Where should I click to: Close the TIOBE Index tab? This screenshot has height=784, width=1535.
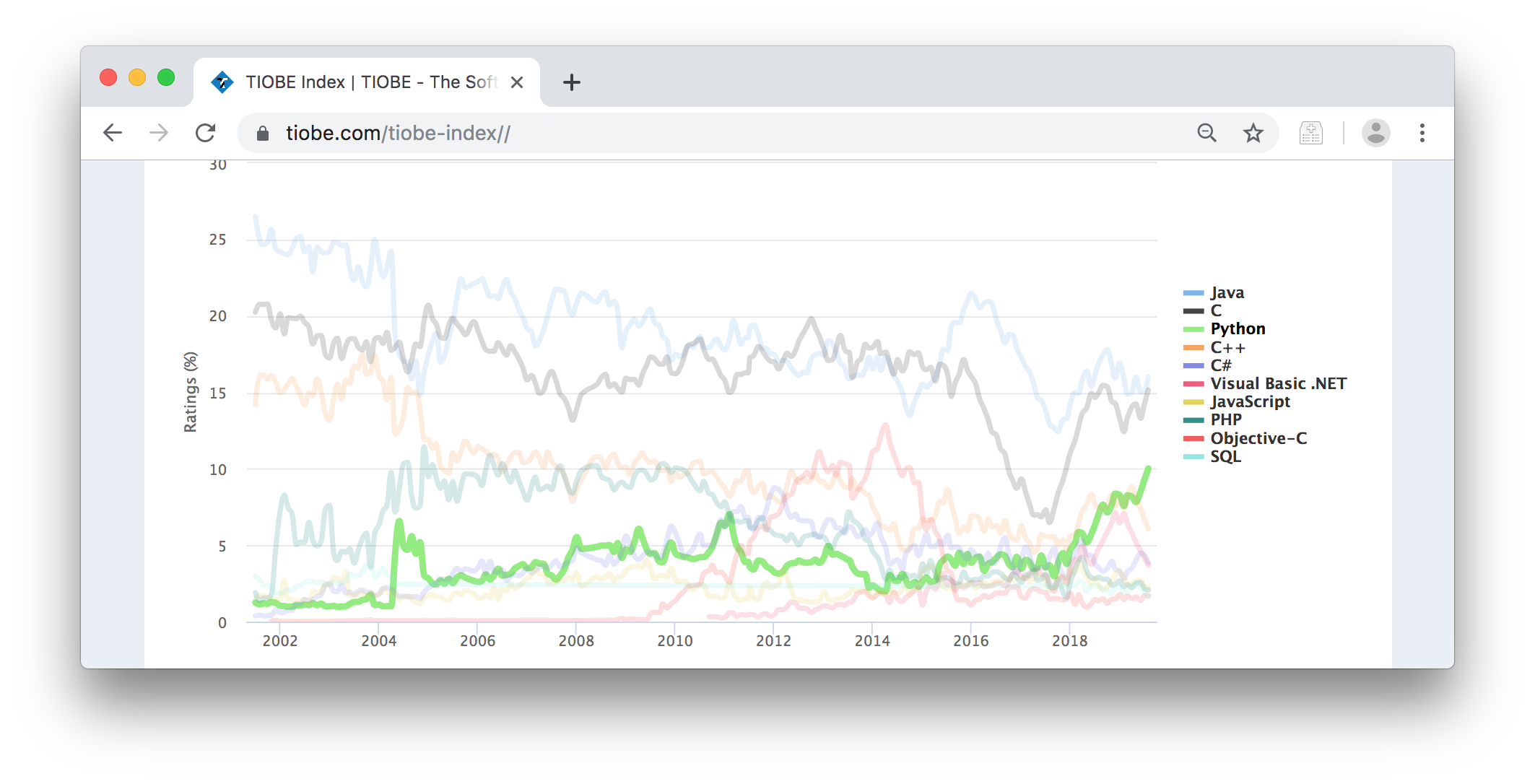tap(517, 82)
